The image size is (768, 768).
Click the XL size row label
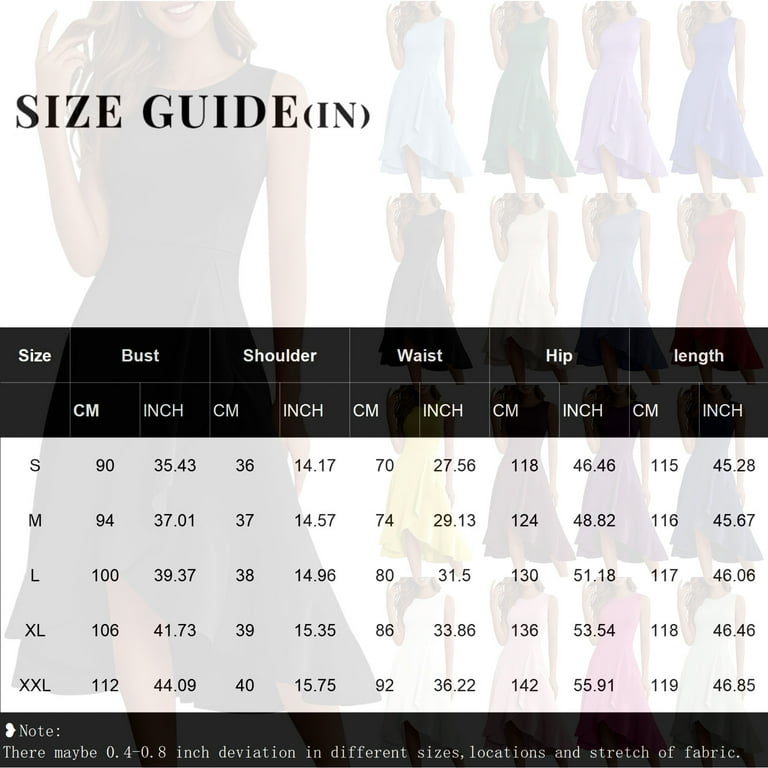tap(35, 630)
